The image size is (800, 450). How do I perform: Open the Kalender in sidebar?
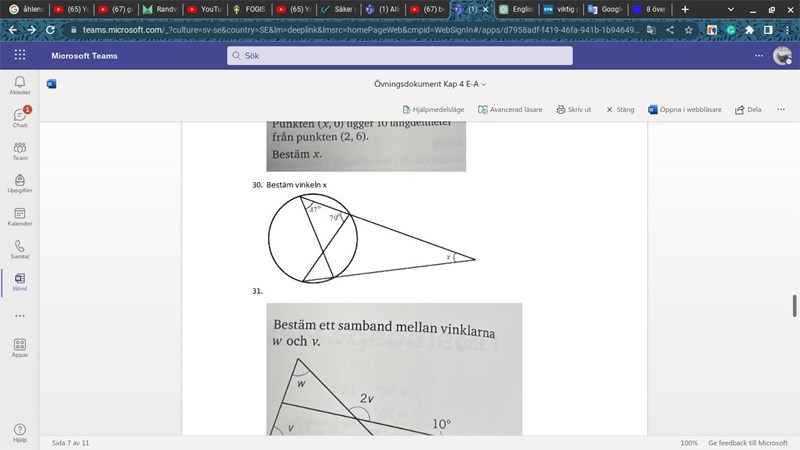click(20, 216)
